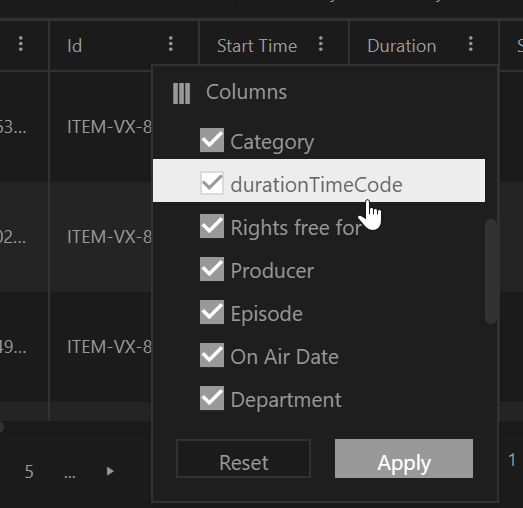Untick the On Air Date checkbox
Viewport: 523px width, 508px height.
pyautogui.click(x=212, y=355)
